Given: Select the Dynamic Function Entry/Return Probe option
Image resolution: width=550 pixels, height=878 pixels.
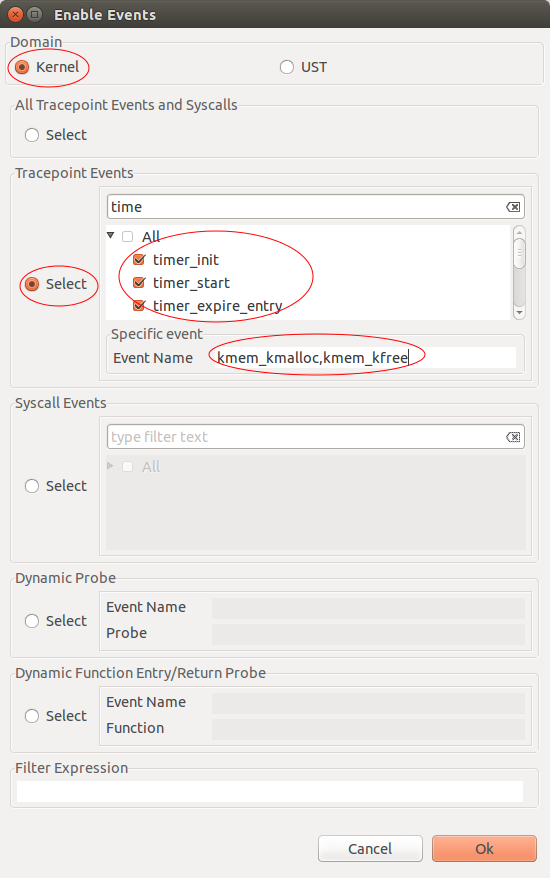Looking at the screenshot, I should coord(32,716).
